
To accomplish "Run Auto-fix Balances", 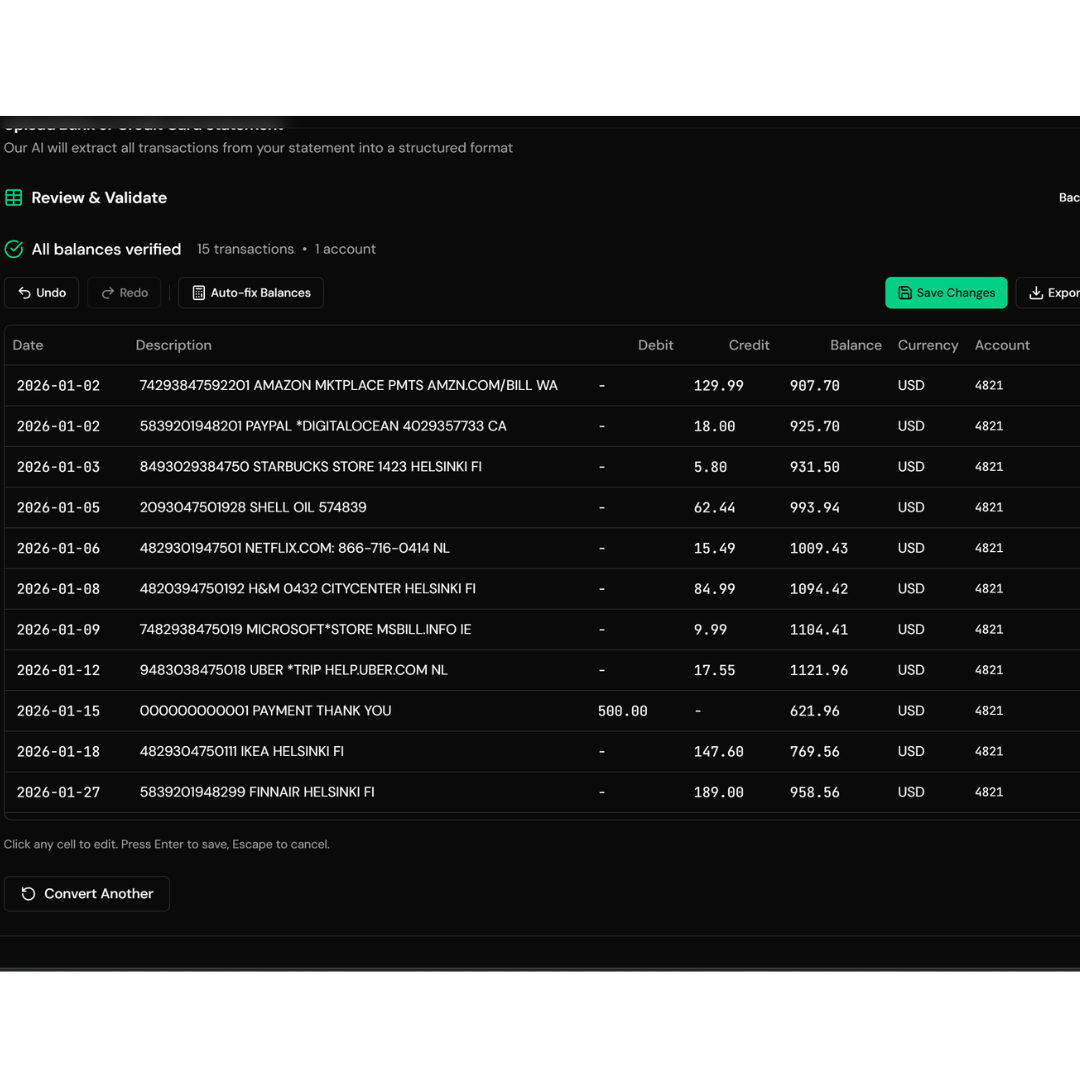I will (x=250, y=292).
